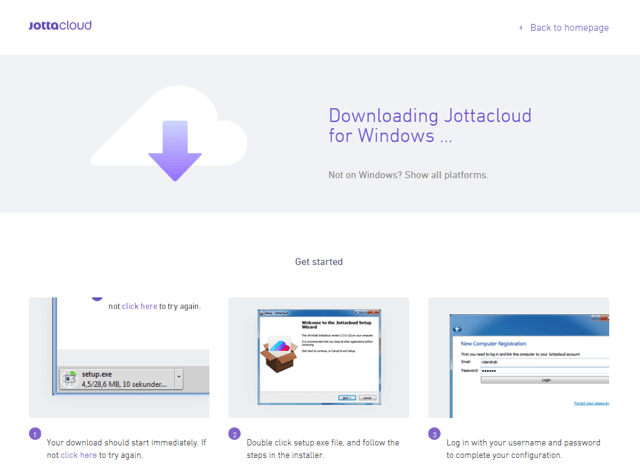Click the 'Double click setup.exe file' instruction text
The image size is (640, 475).
(323, 448)
